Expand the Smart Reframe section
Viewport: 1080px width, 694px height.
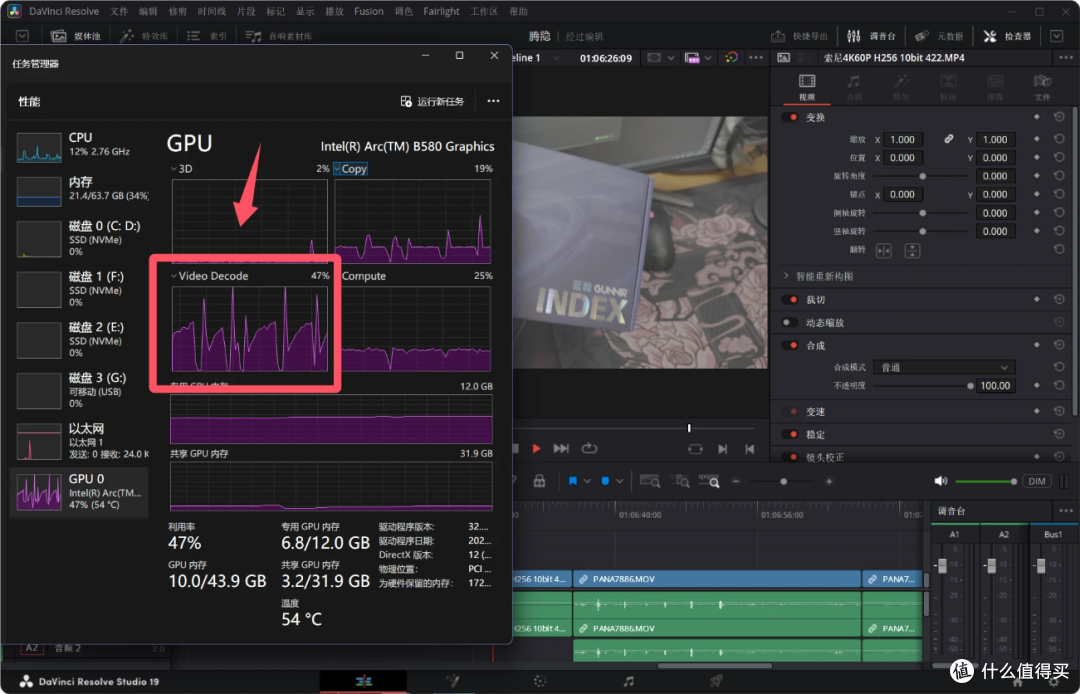point(787,276)
